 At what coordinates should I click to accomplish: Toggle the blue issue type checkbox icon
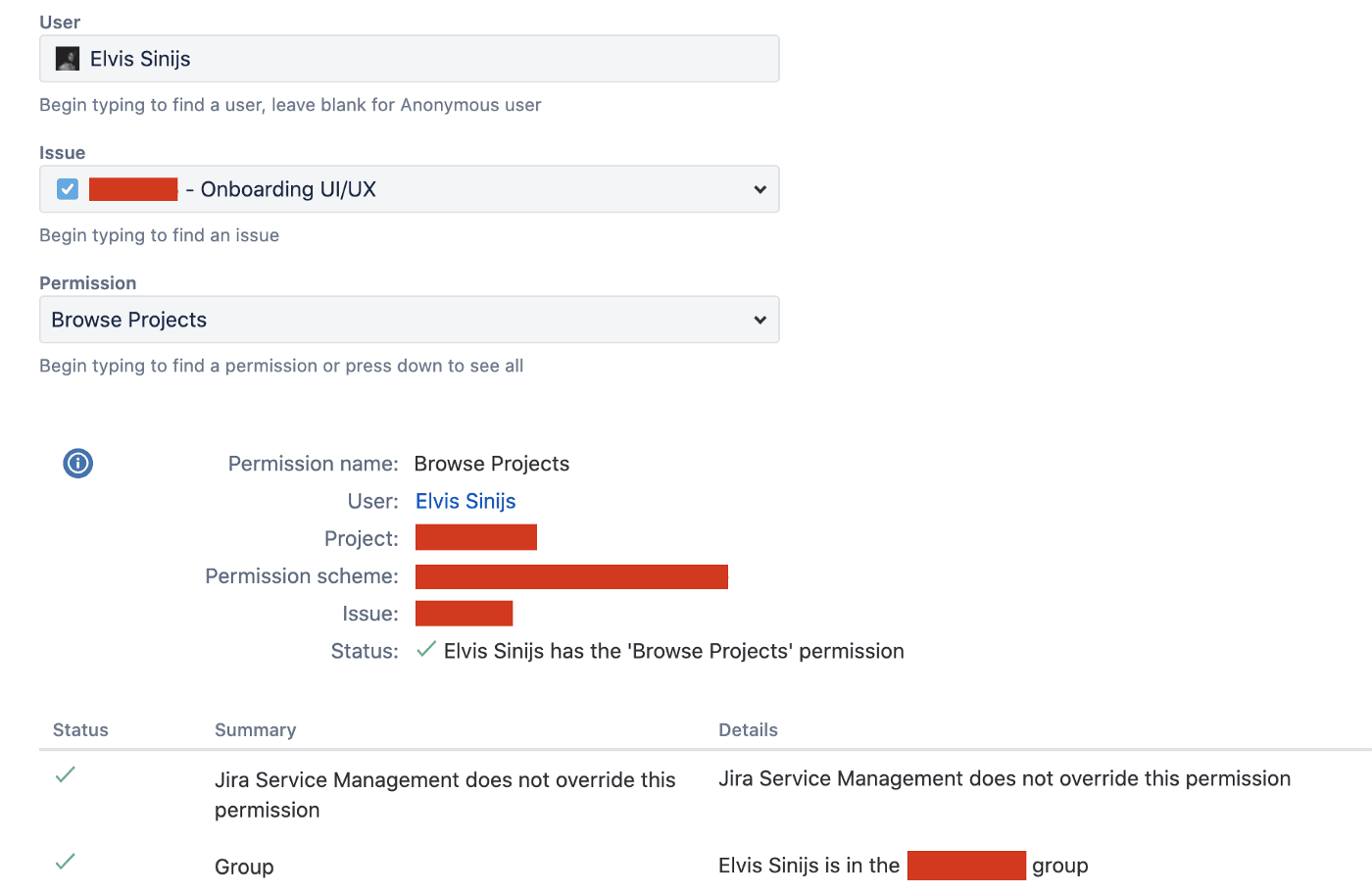point(68,189)
